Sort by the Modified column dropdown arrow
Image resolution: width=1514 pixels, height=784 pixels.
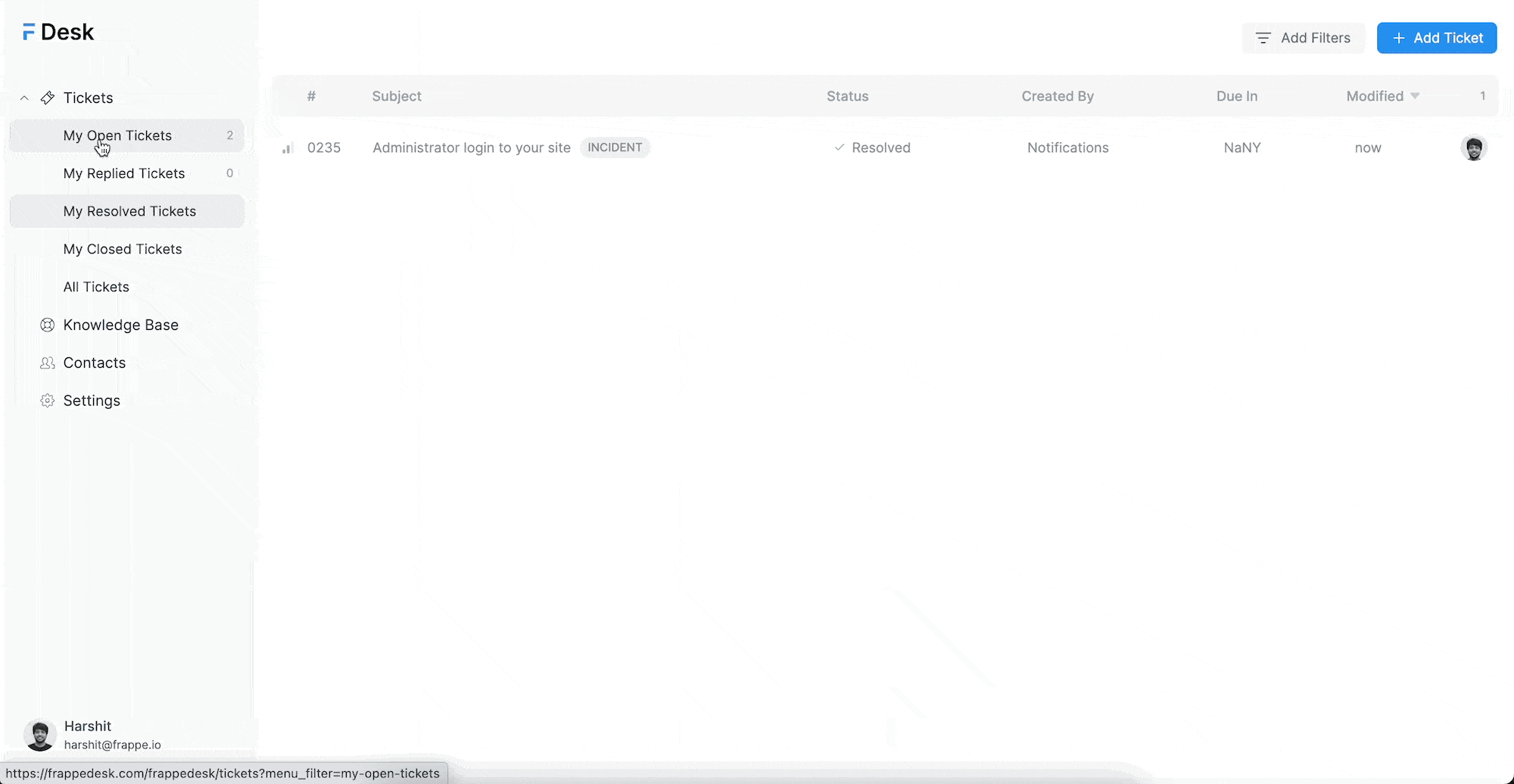(x=1415, y=95)
